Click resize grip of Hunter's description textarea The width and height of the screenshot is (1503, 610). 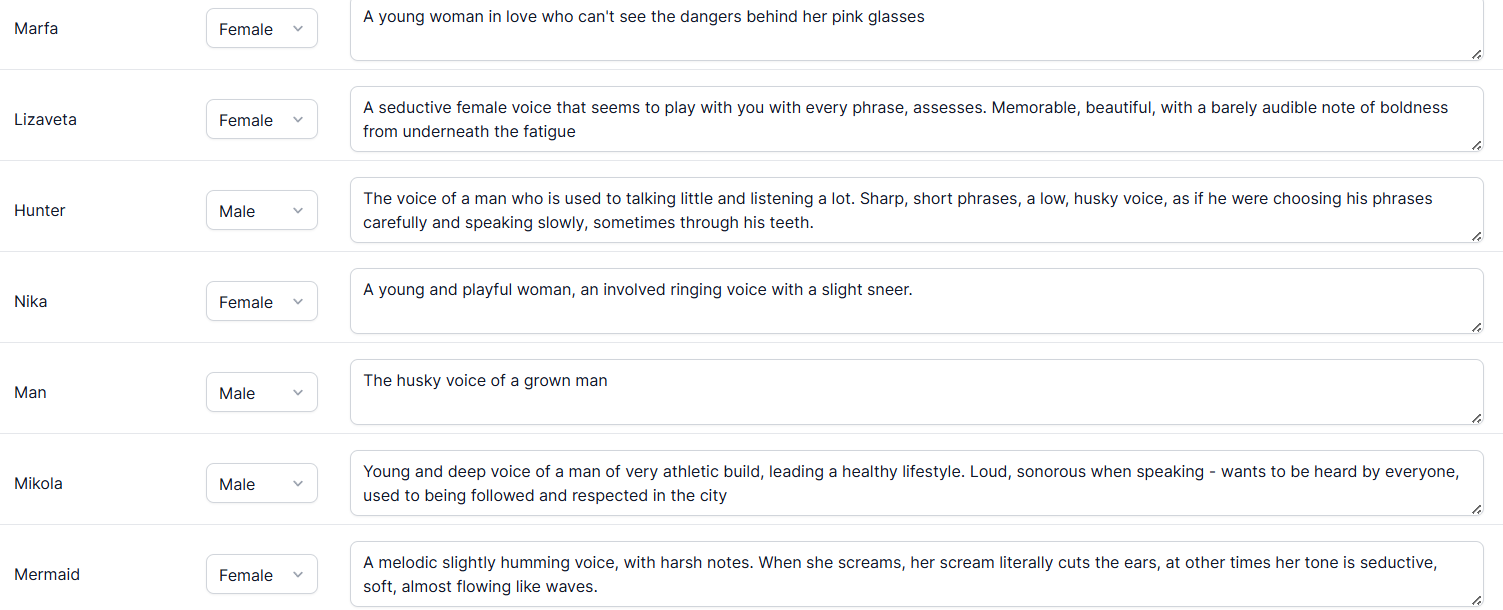click(x=1477, y=237)
